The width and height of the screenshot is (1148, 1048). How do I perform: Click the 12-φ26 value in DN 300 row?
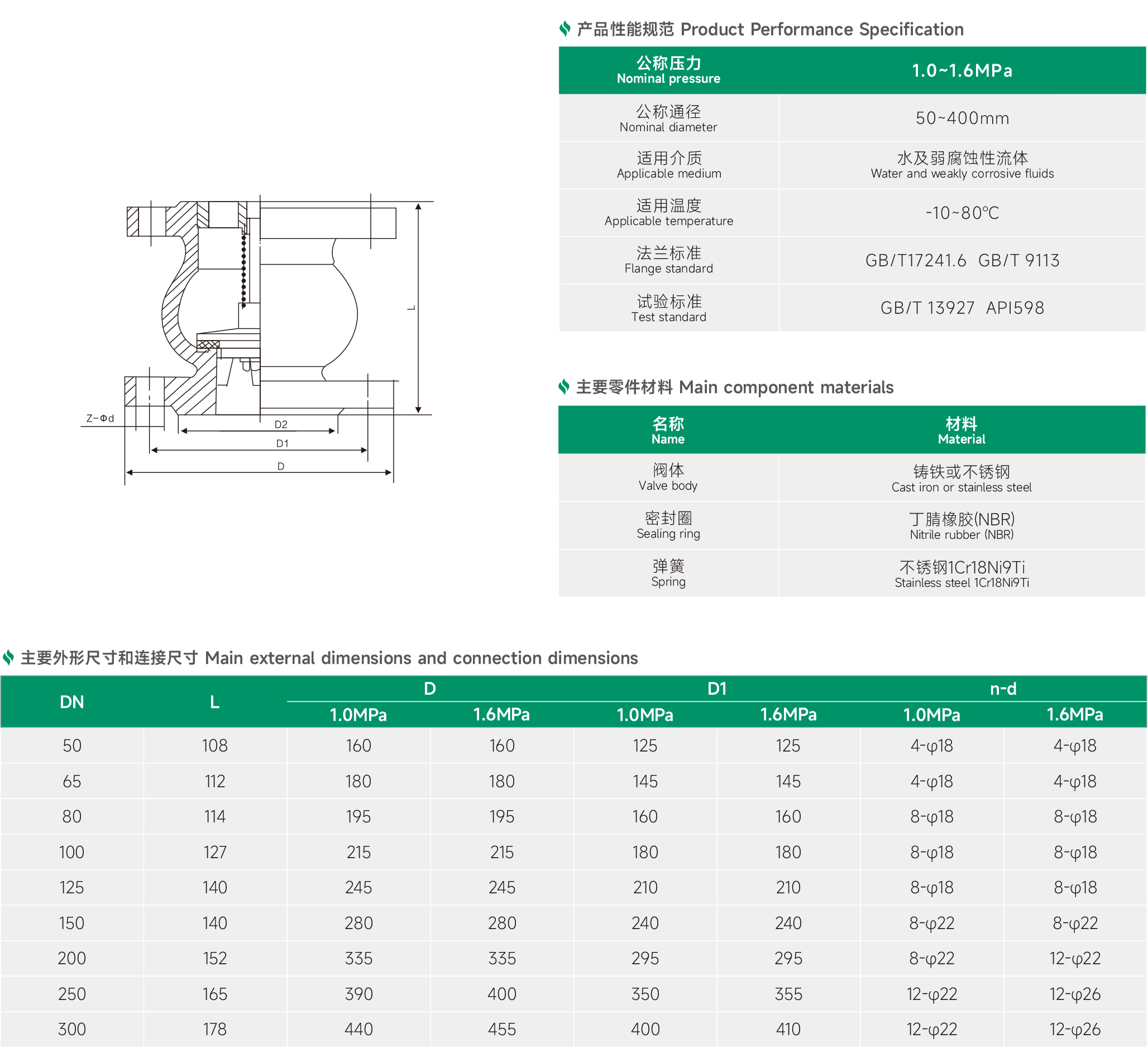[1074, 1029]
